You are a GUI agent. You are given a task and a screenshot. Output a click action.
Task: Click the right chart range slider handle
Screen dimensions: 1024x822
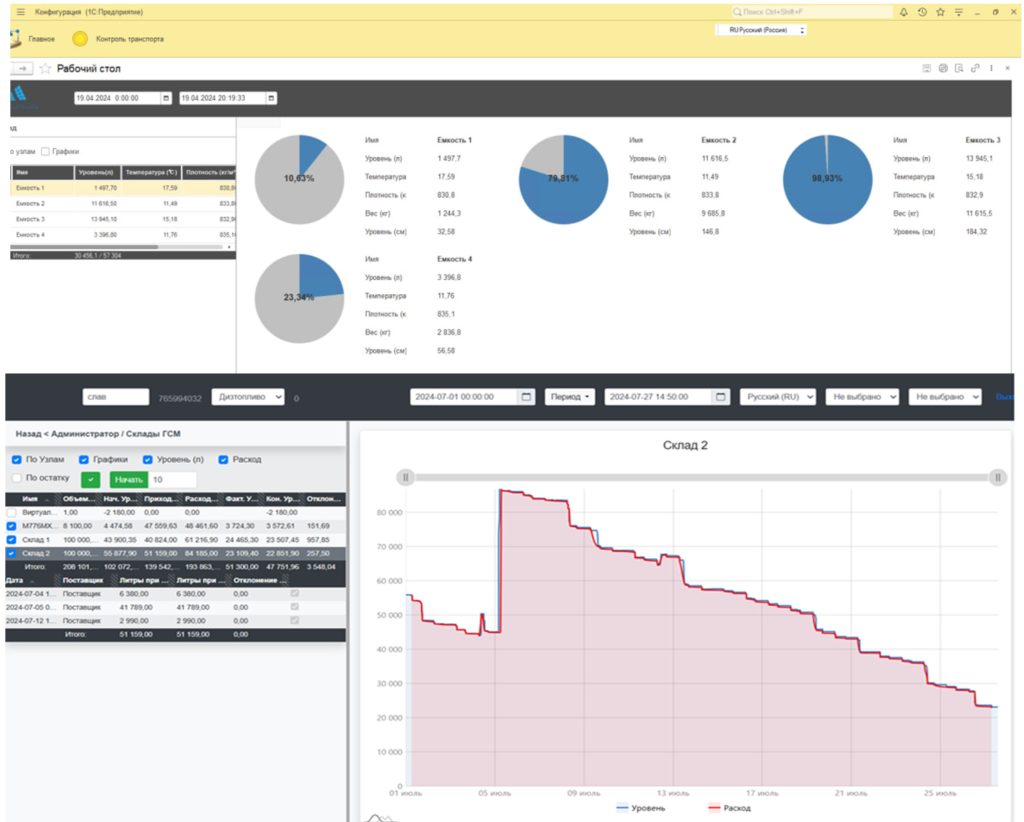click(997, 477)
